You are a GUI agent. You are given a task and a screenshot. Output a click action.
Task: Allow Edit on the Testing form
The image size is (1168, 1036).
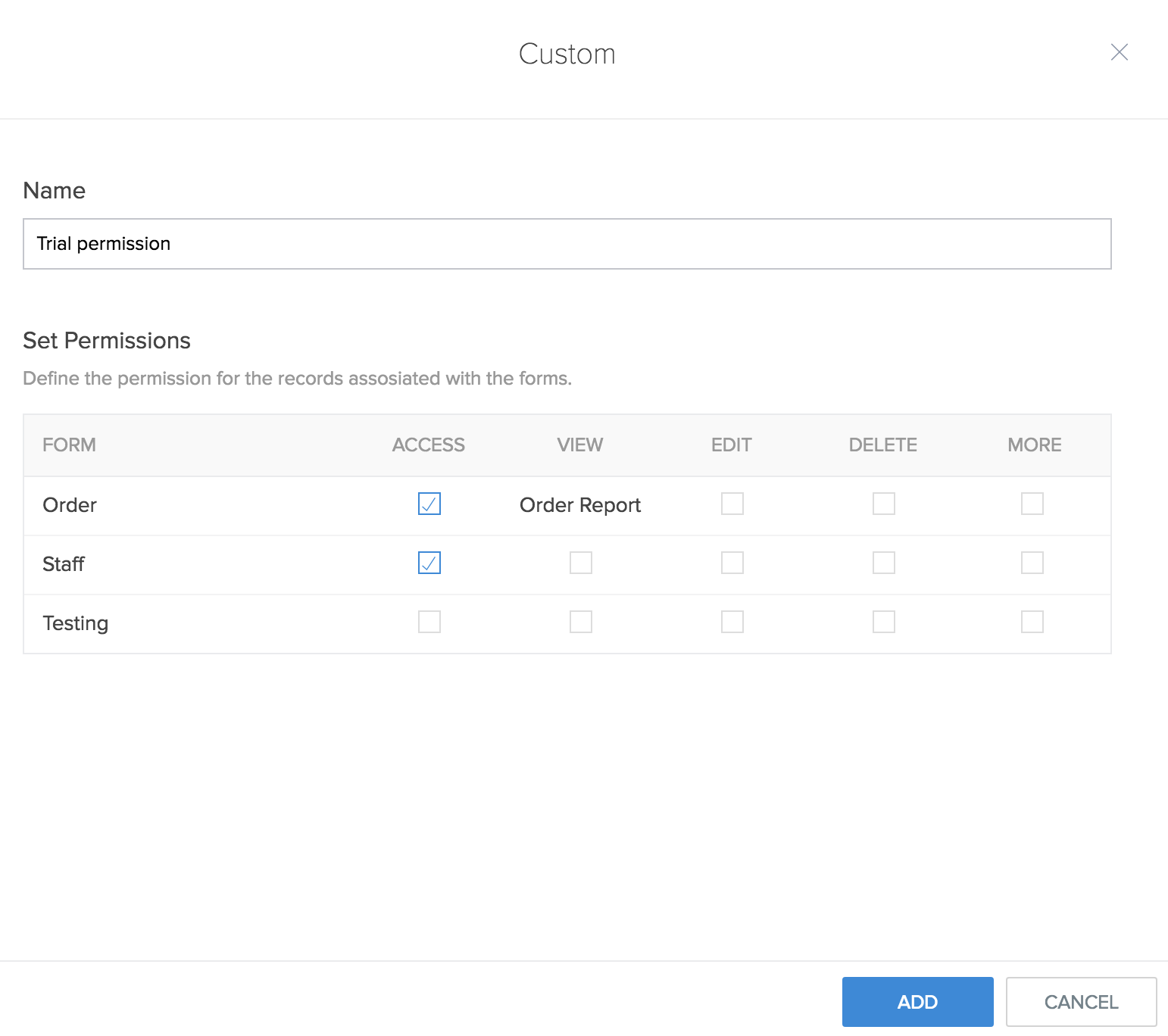click(732, 623)
